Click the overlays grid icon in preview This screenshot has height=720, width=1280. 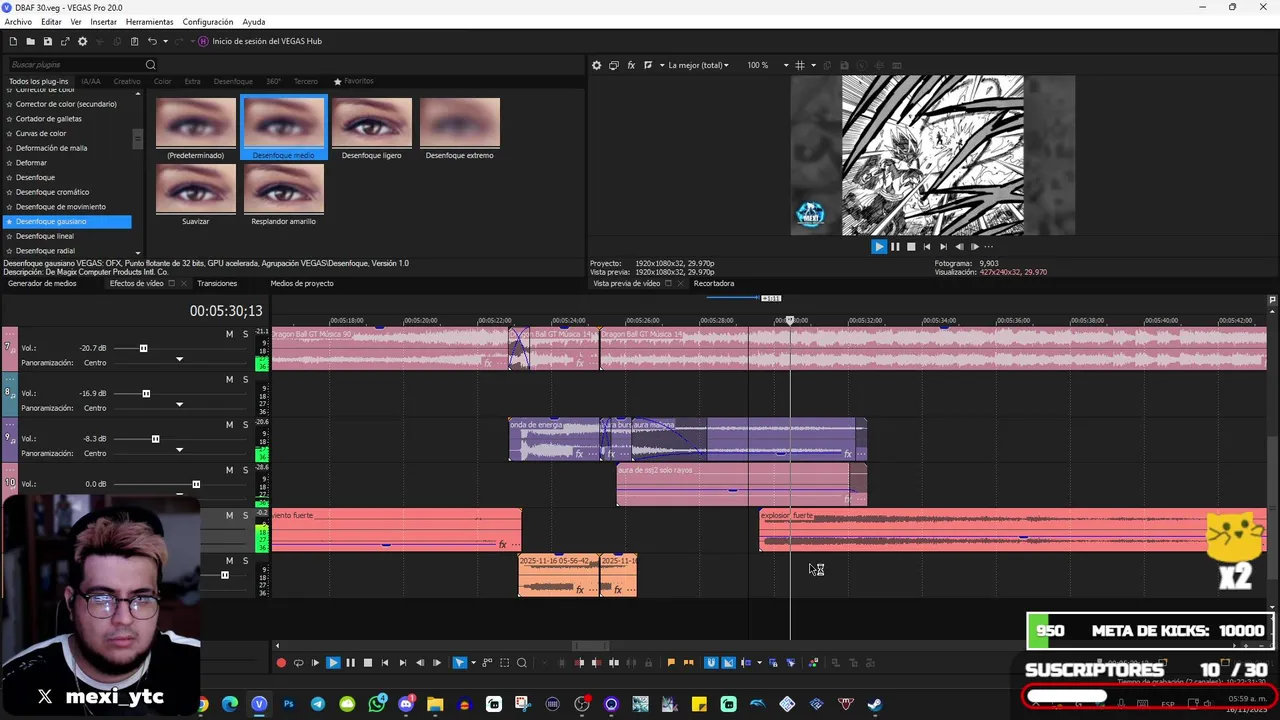click(x=800, y=65)
